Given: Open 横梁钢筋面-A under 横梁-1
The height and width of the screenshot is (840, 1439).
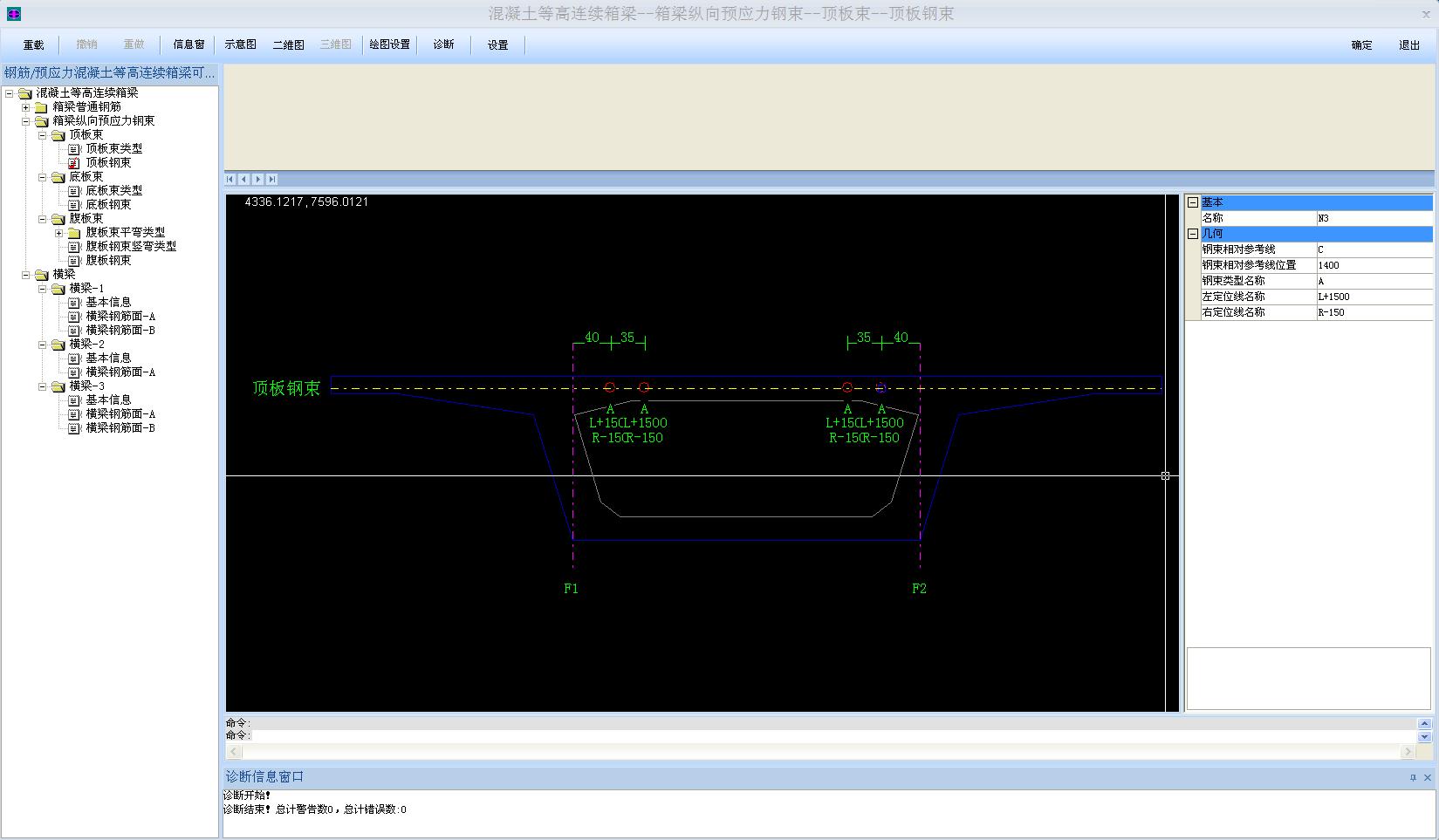Looking at the screenshot, I should click(x=120, y=317).
